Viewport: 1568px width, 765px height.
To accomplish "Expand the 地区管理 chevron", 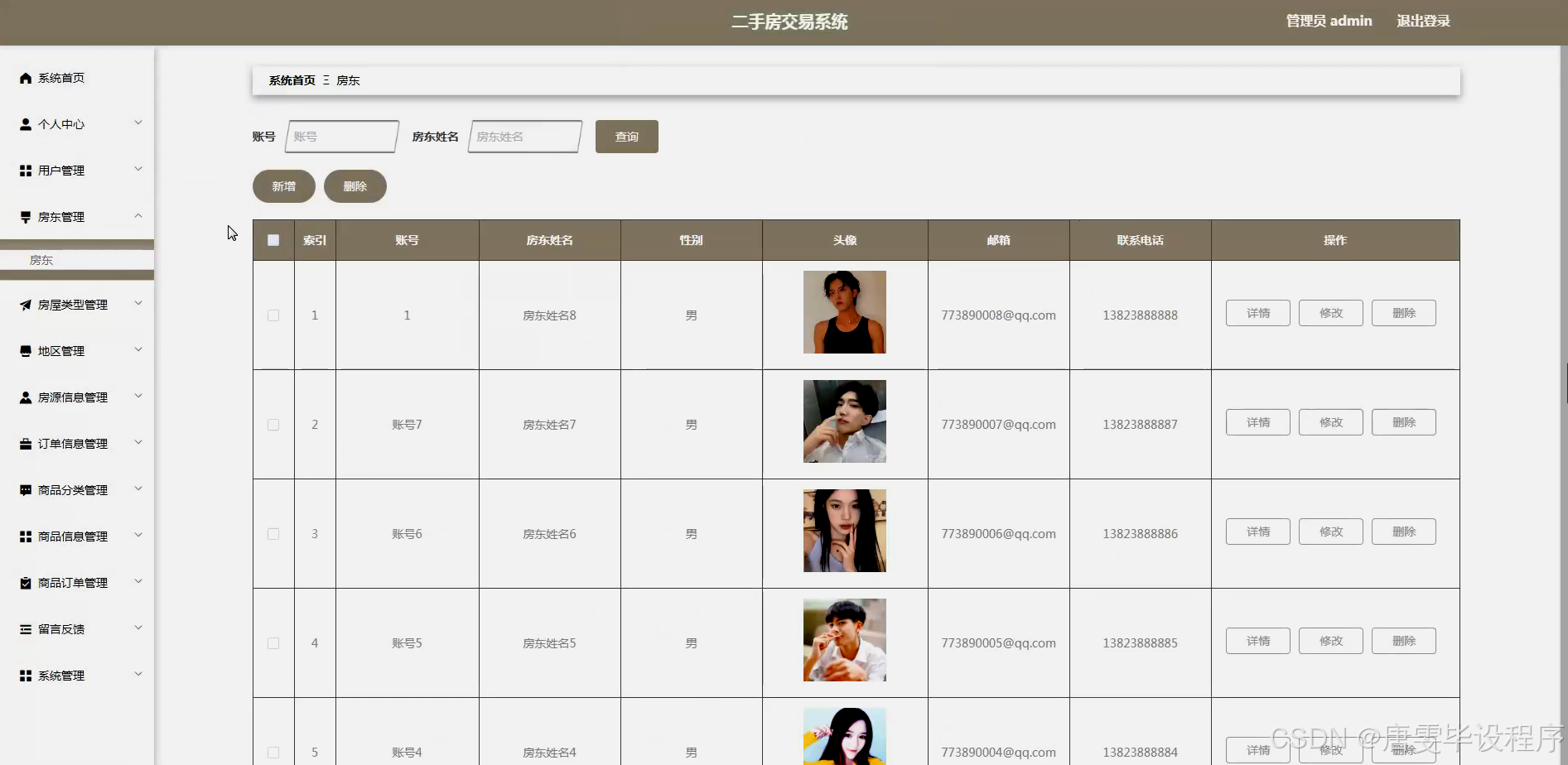I will click(x=138, y=350).
